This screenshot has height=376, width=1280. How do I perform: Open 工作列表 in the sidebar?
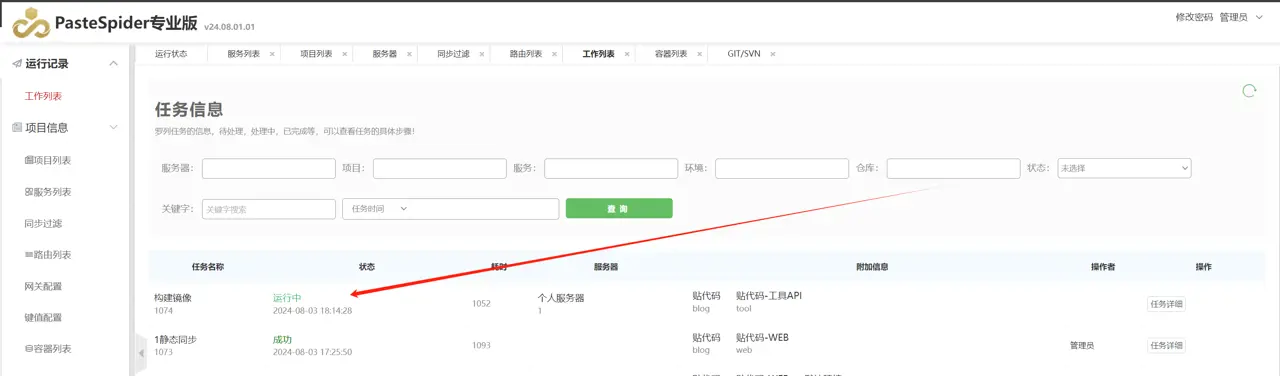coord(43,96)
